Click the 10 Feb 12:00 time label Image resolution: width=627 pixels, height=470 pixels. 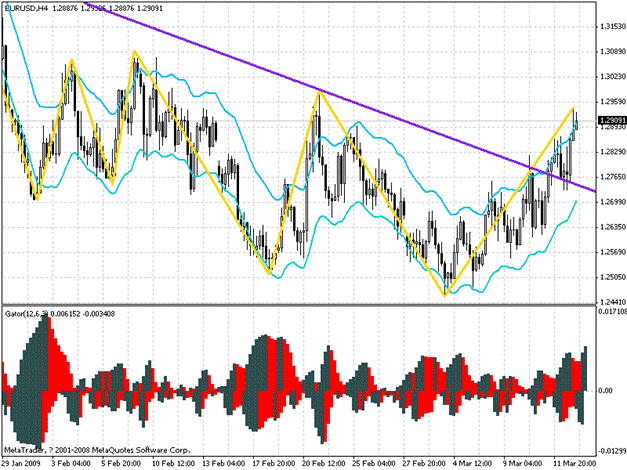tap(173, 463)
